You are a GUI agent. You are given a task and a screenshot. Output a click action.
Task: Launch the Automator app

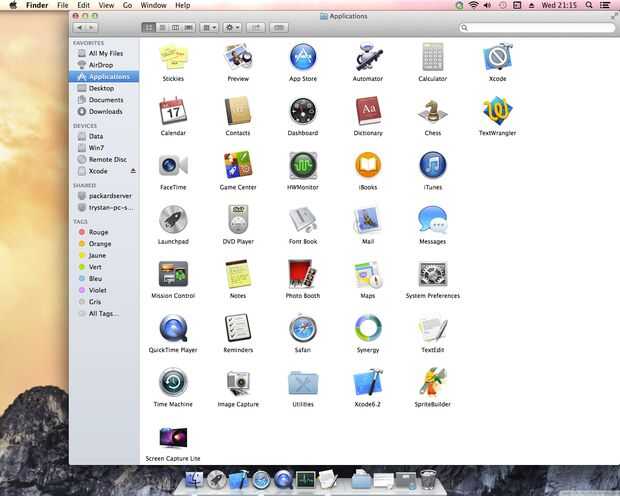pyautogui.click(x=368, y=58)
